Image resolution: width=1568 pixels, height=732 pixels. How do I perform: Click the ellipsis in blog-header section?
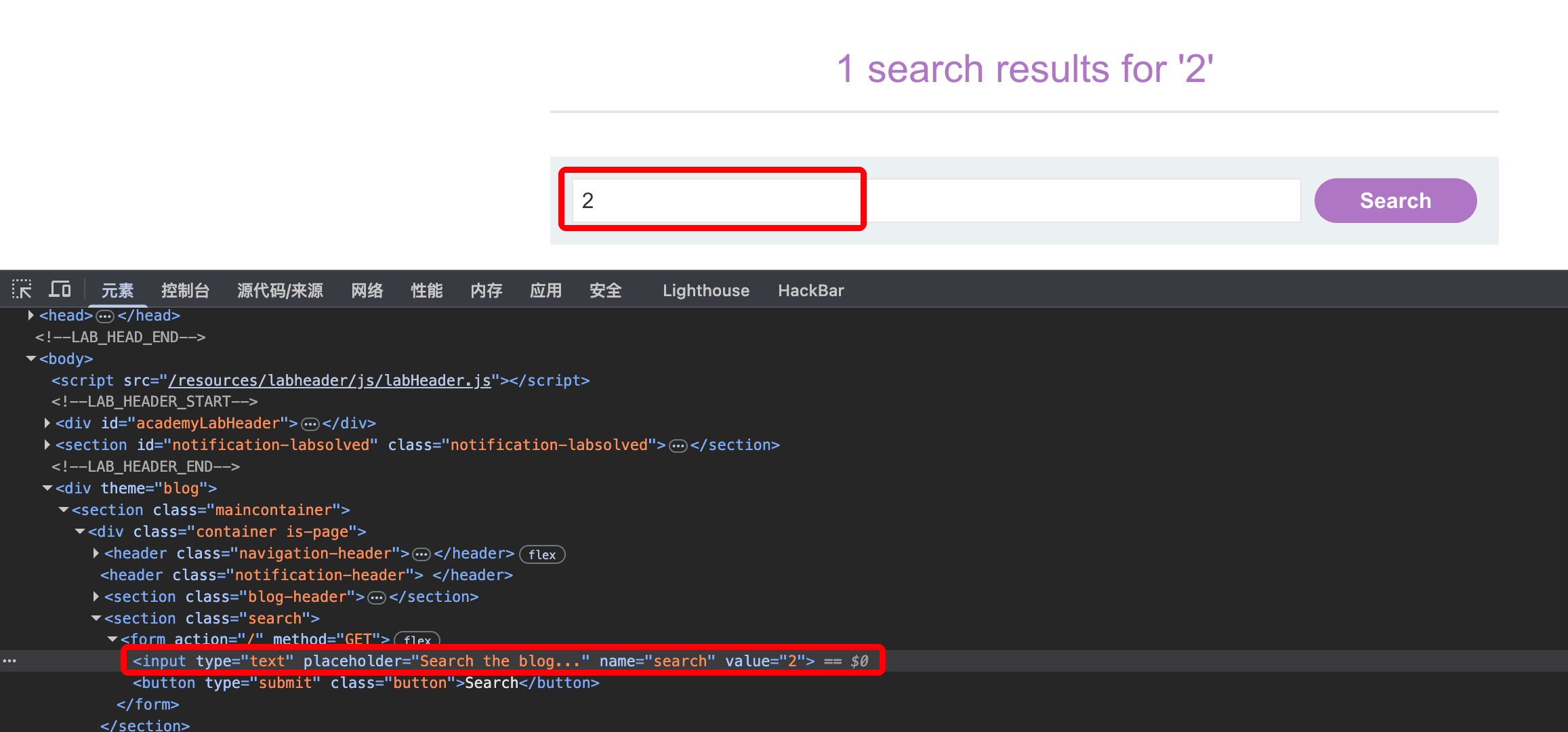[377, 598]
